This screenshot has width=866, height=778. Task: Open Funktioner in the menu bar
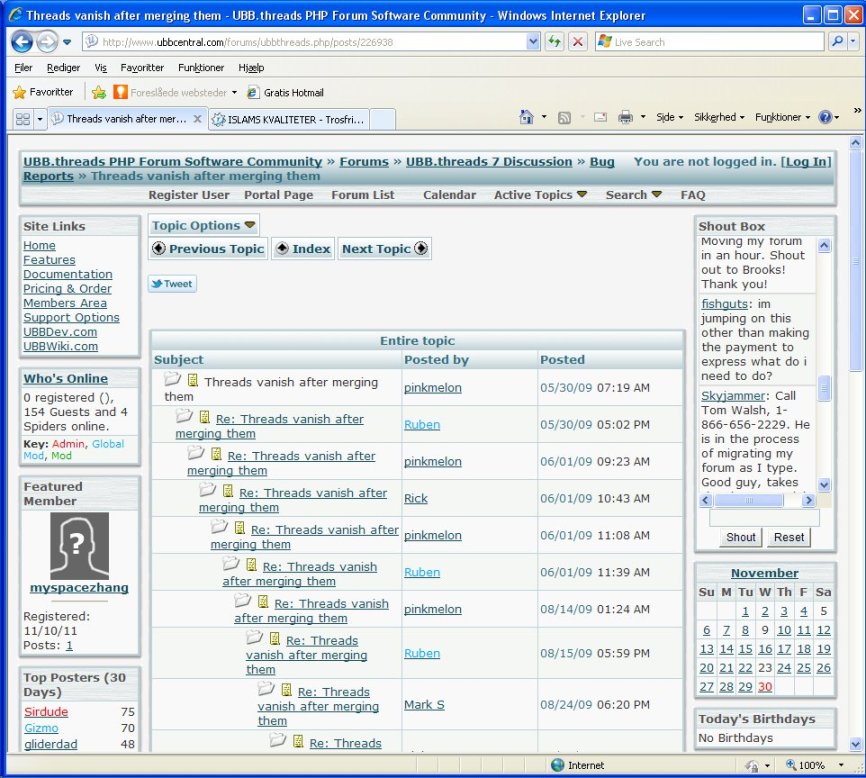pos(201,67)
